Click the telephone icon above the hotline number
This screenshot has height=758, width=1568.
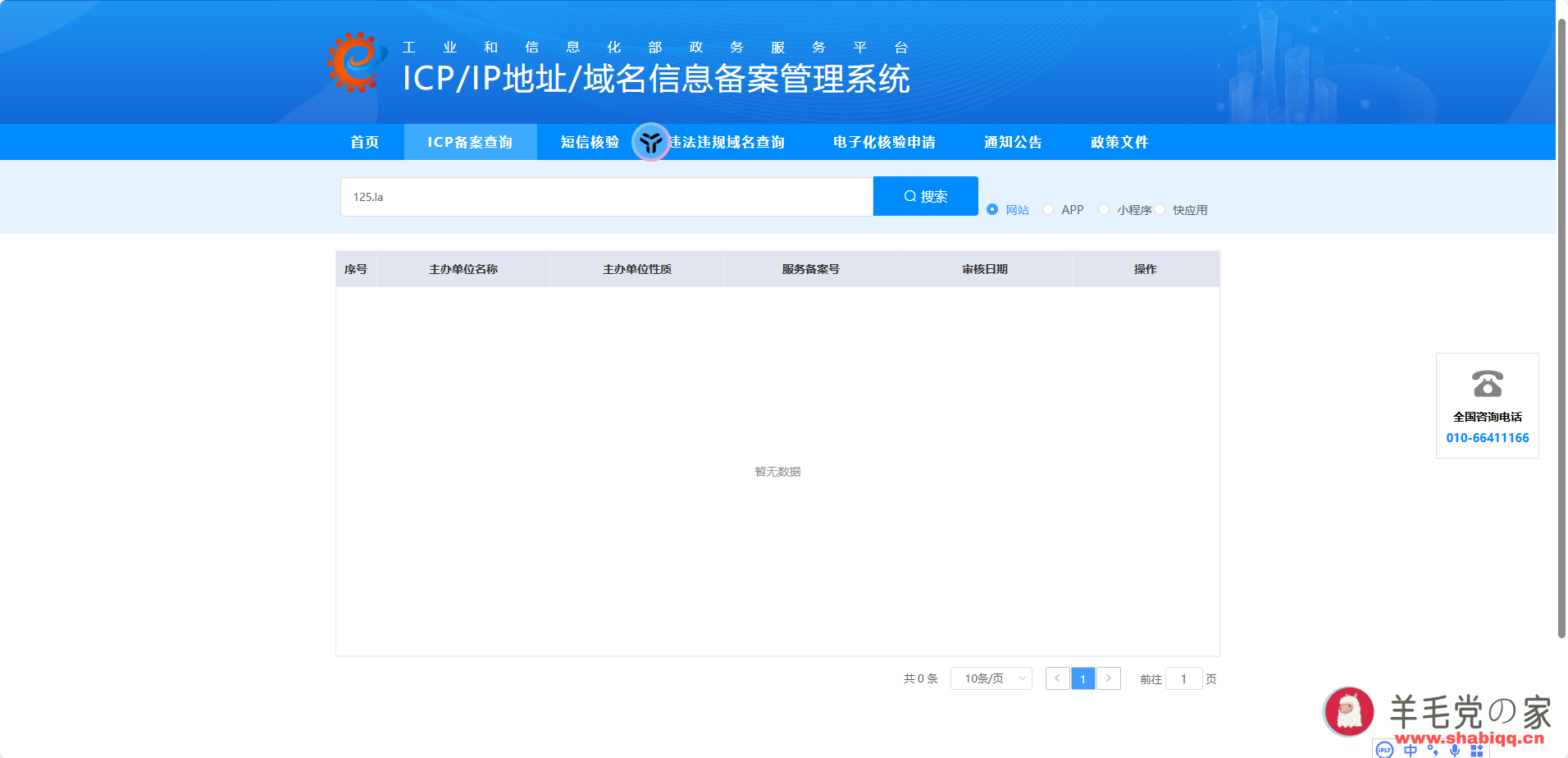click(1487, 383)
